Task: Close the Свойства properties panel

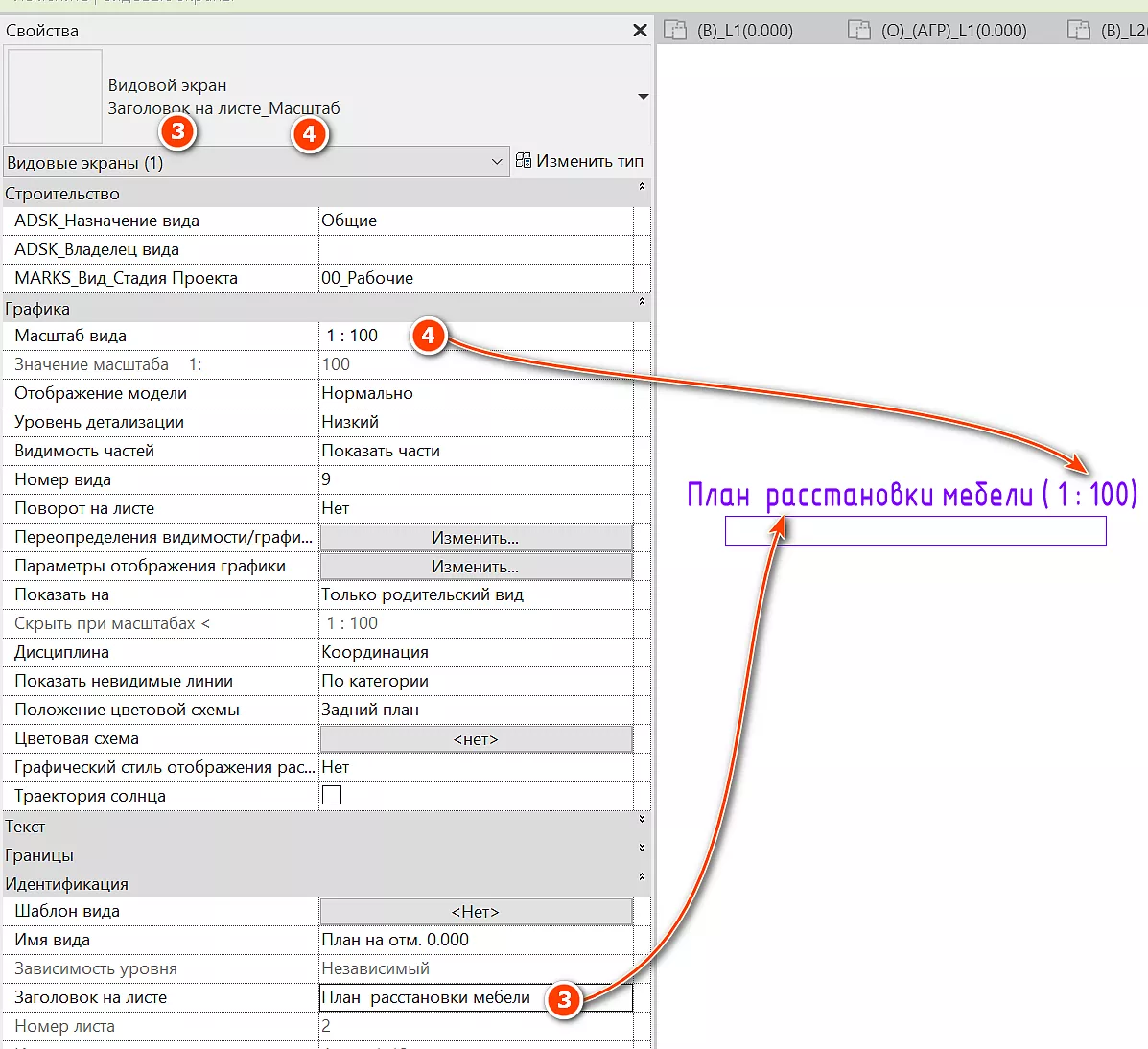Action: pyautogui.click(x=640, y=31)
